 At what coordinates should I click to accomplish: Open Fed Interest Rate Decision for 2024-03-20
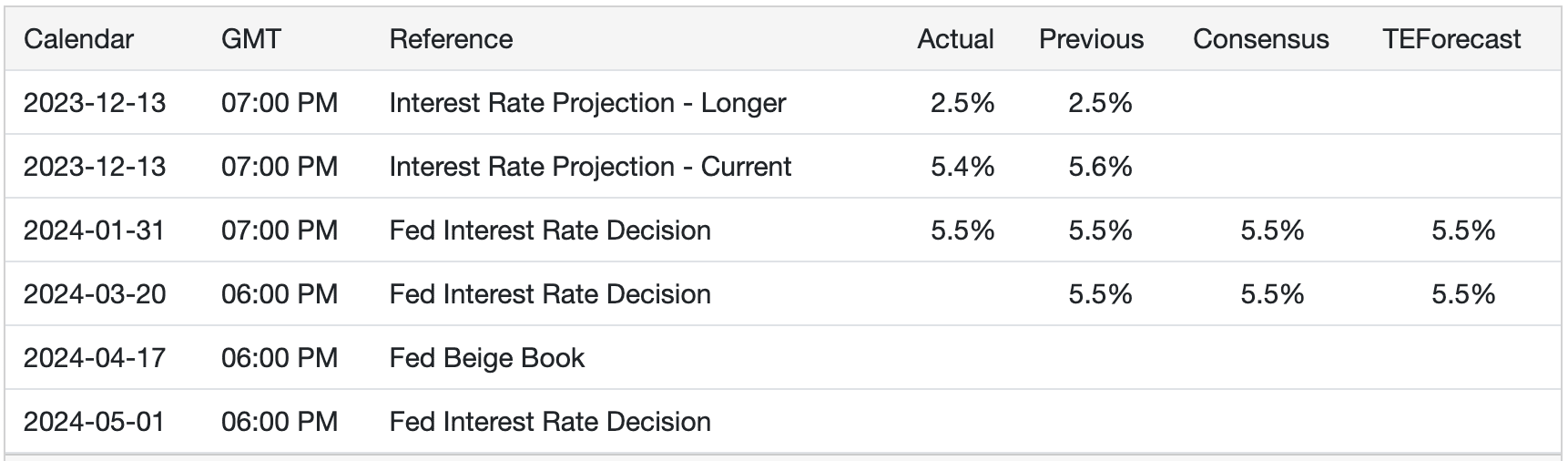tap(550, 294)
